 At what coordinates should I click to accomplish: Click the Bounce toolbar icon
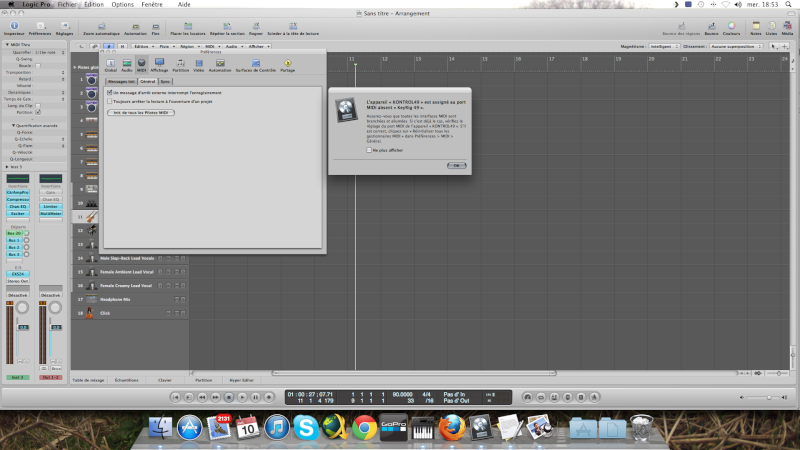(711, 25)
